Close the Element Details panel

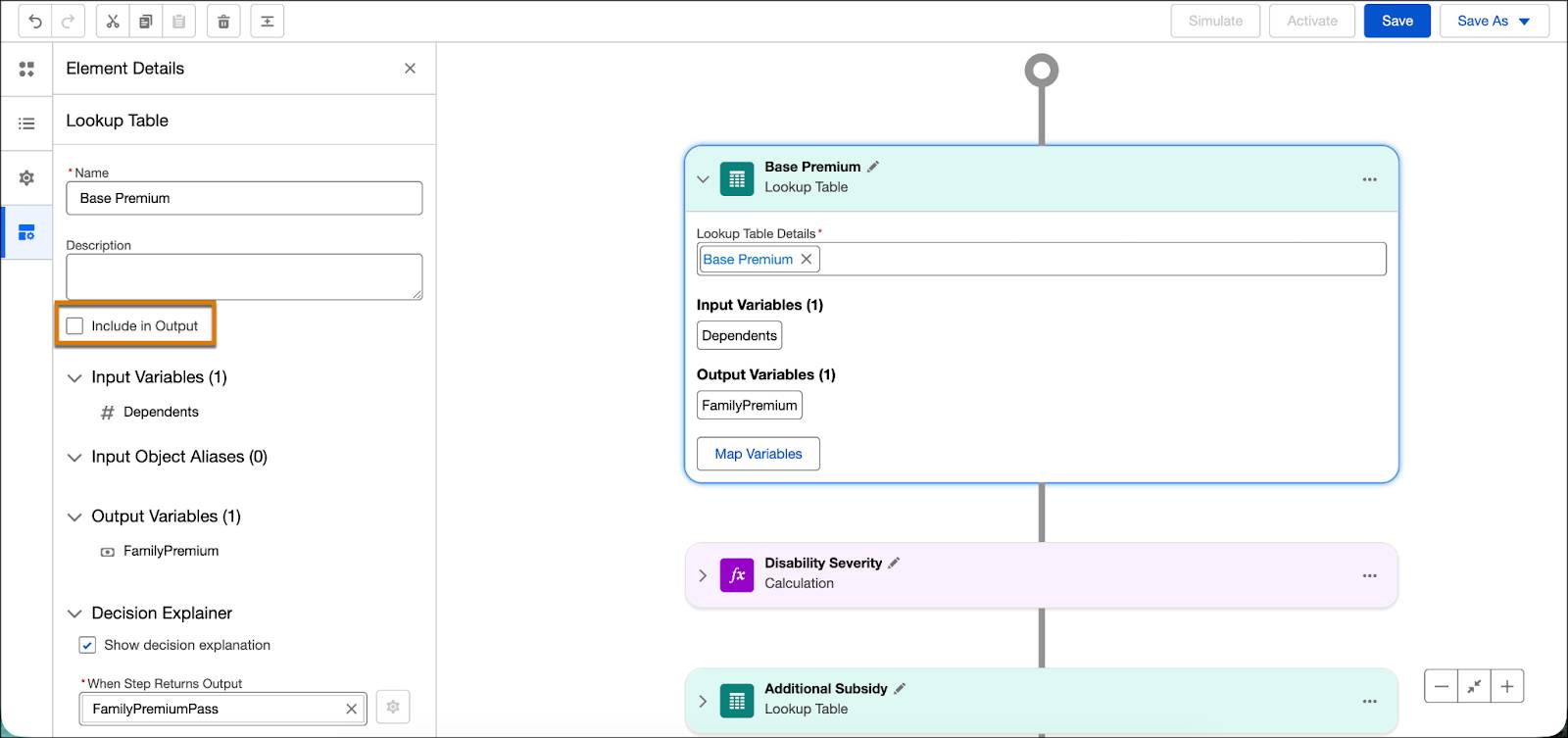coord(410,69)
